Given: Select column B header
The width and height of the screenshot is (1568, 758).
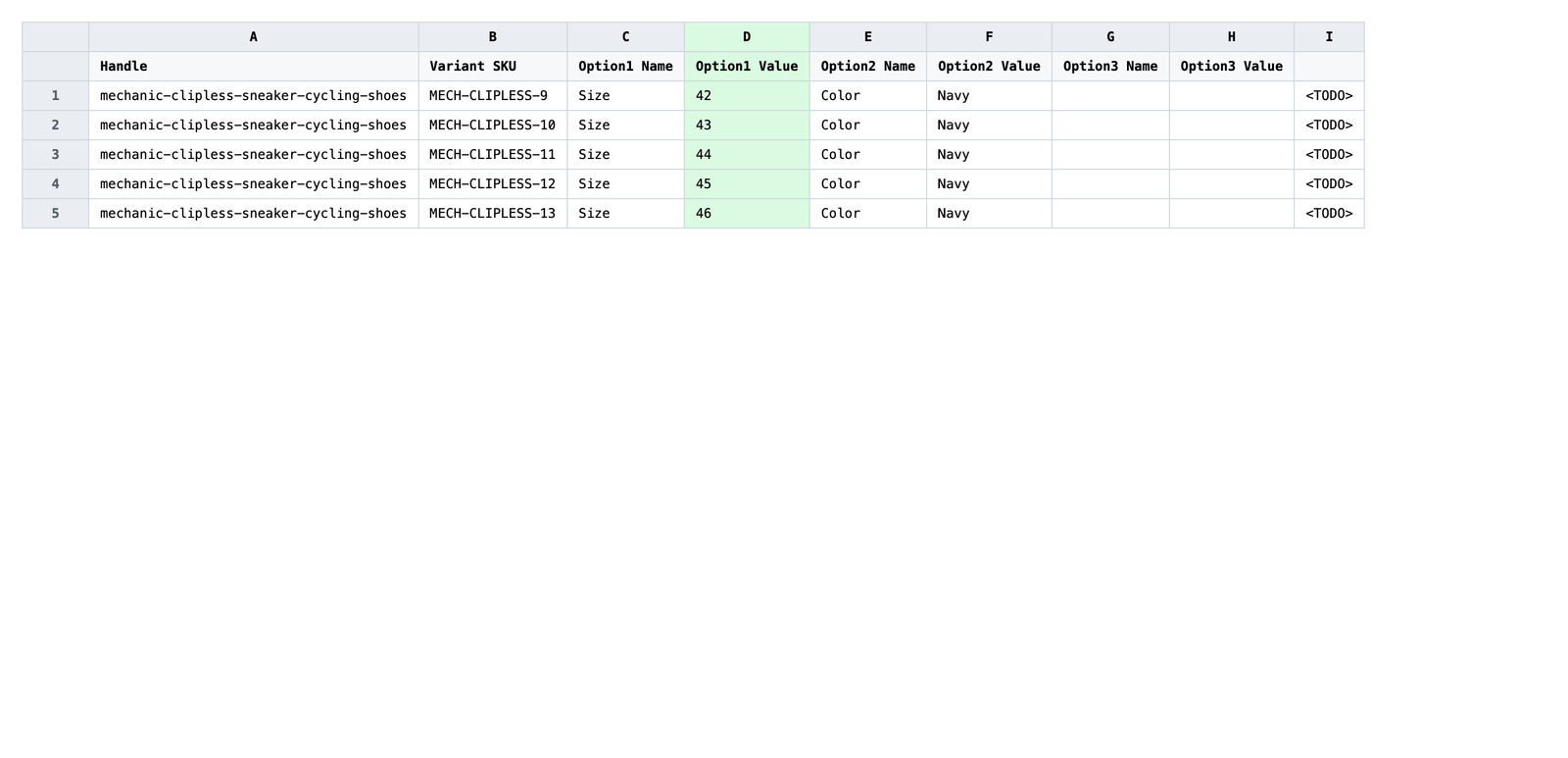Looking at the screenshot, I should (493, 37).
